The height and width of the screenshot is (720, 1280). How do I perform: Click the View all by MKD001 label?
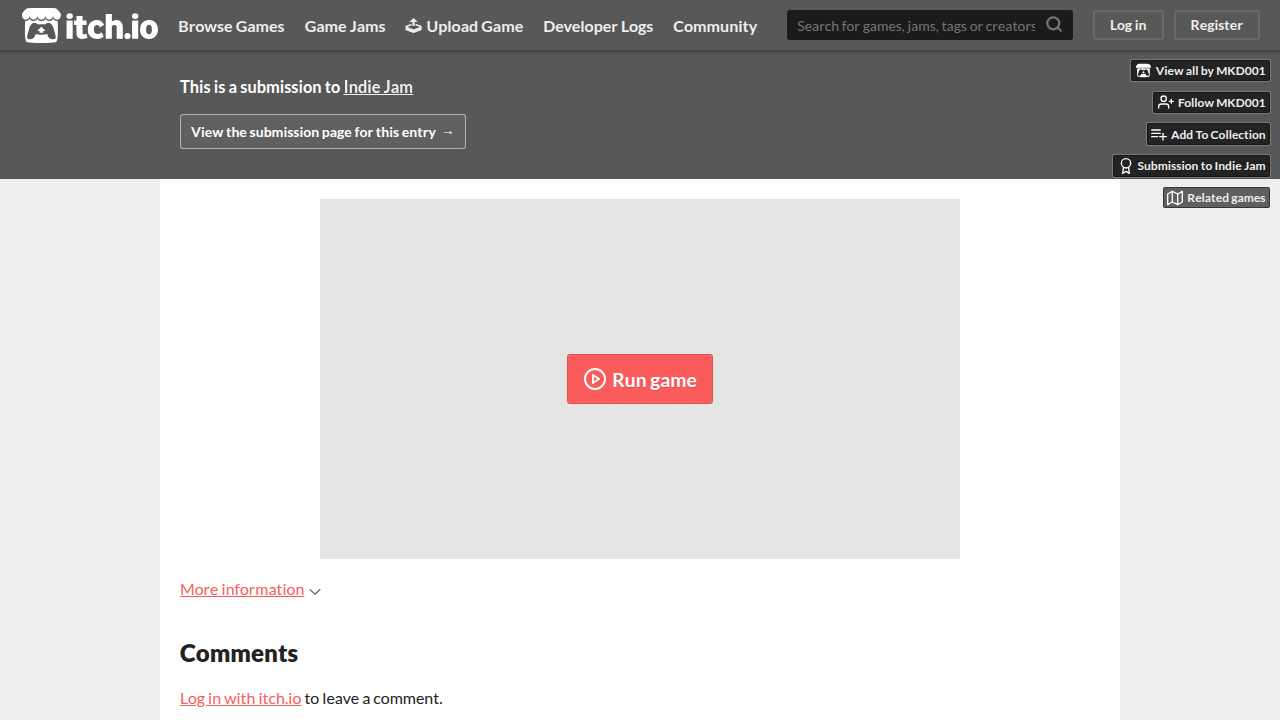point(1210,71)
